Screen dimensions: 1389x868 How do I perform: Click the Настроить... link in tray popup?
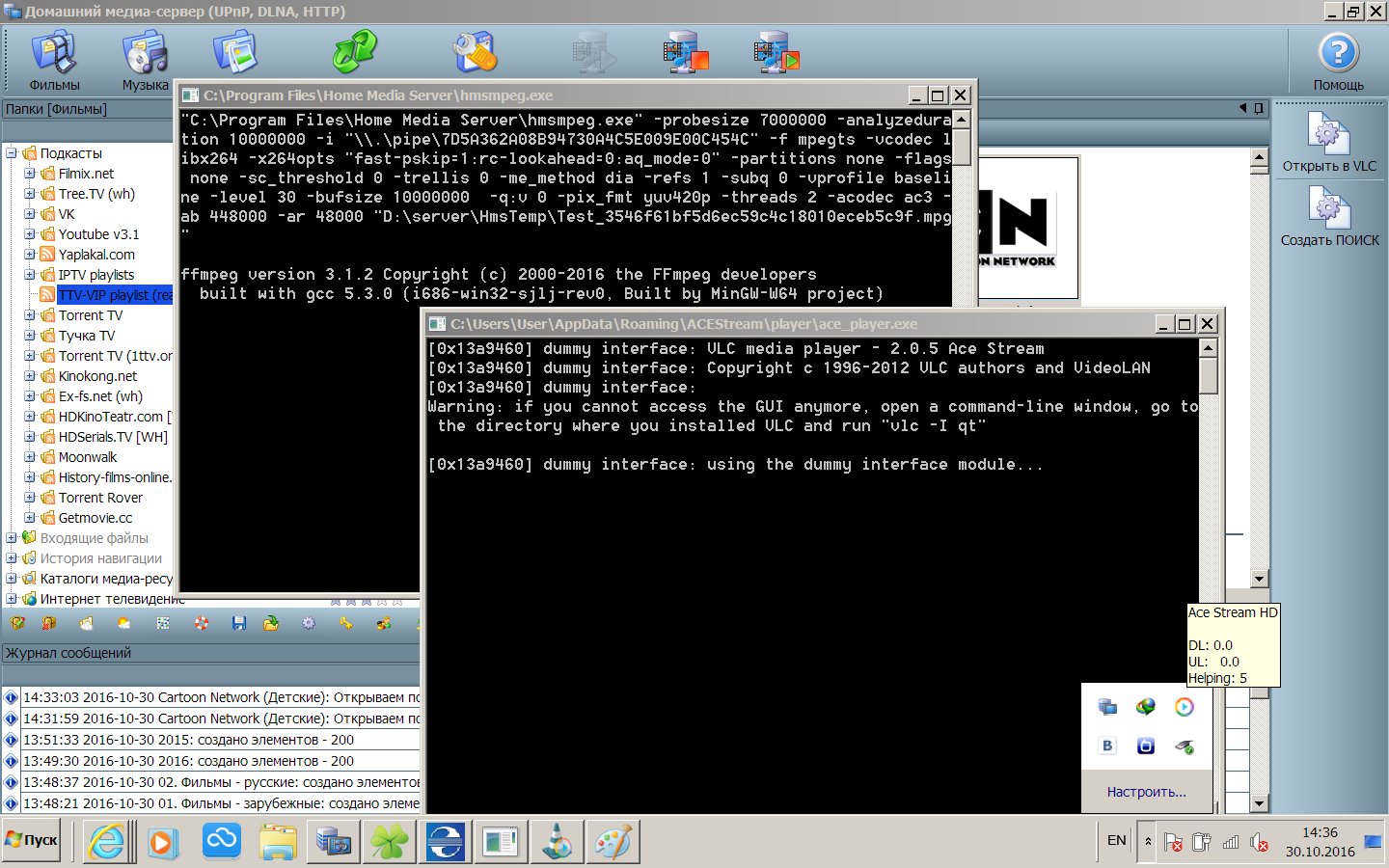(1146, 792)
